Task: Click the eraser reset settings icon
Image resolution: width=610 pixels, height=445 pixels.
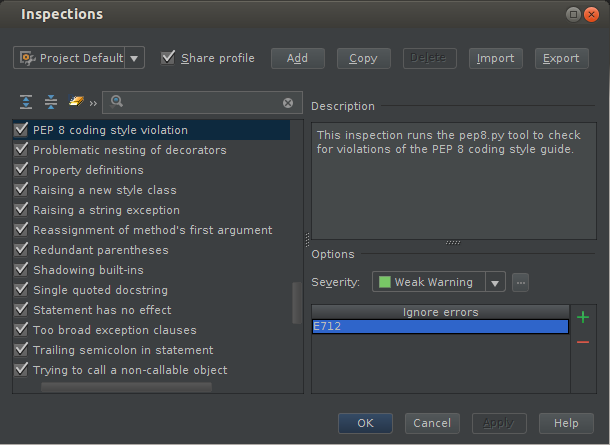Action: point(75,102)
